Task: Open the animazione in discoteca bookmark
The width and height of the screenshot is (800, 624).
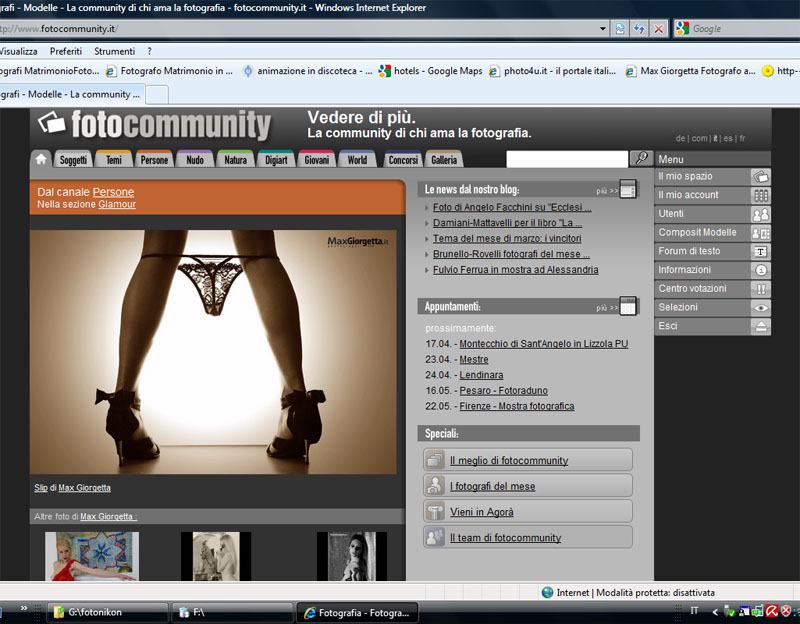Action: coord(308,71)
